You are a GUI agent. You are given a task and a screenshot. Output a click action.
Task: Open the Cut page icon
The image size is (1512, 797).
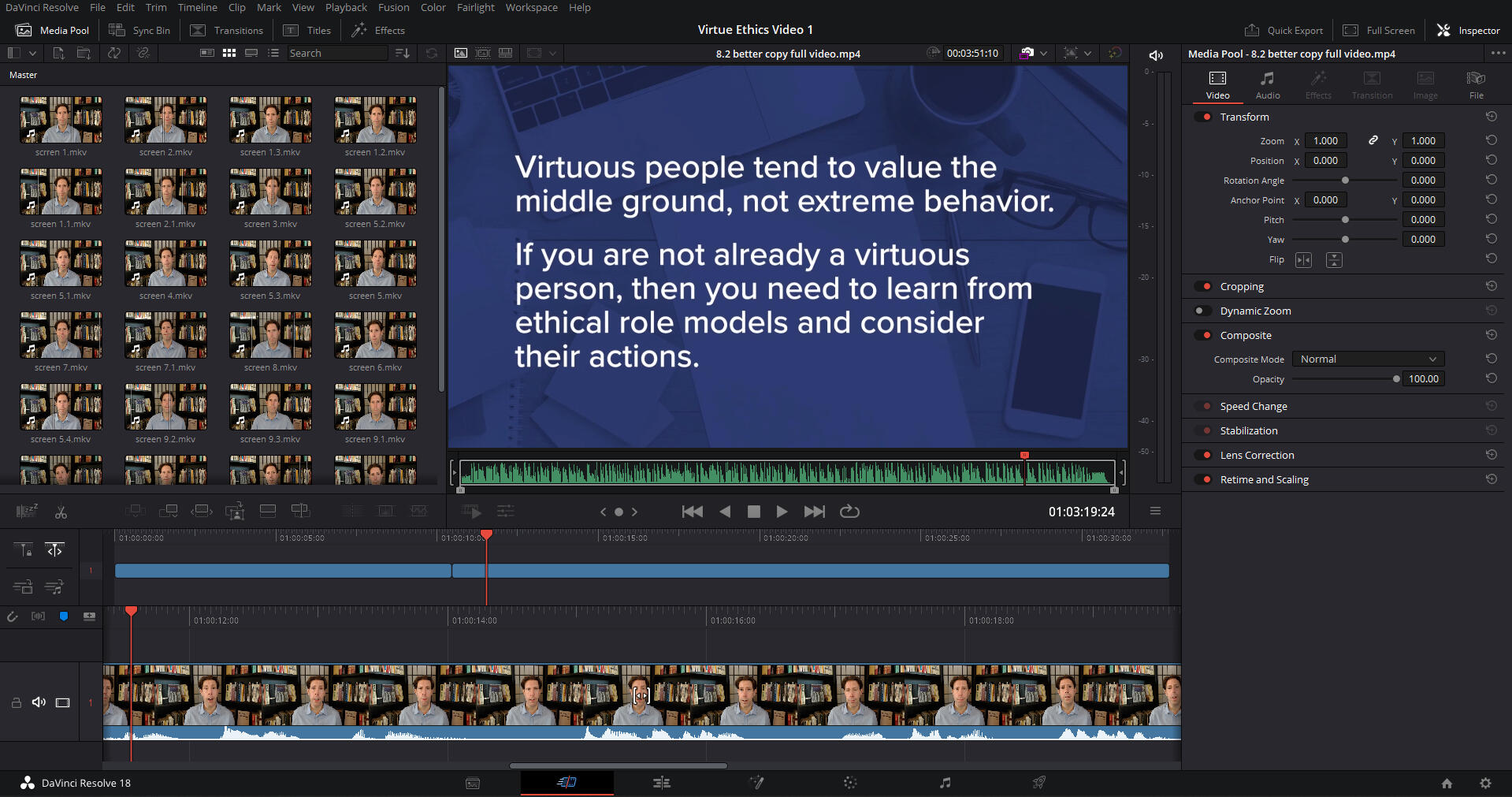tap(567, 783)
